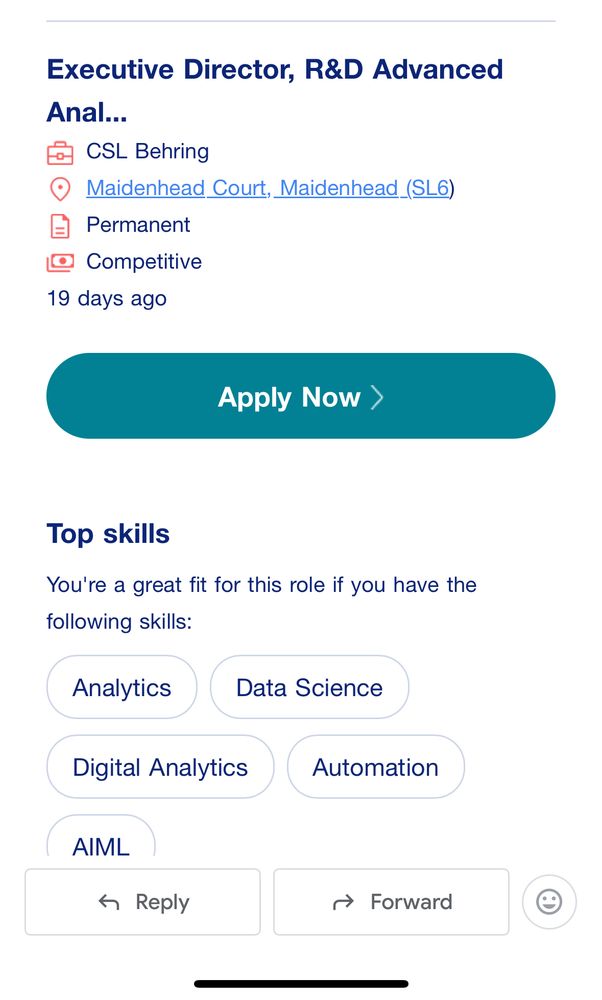Open the Executive Director job title
Image resolution: width=602 pixels, height=1000 pixels.
click(275, 91)
